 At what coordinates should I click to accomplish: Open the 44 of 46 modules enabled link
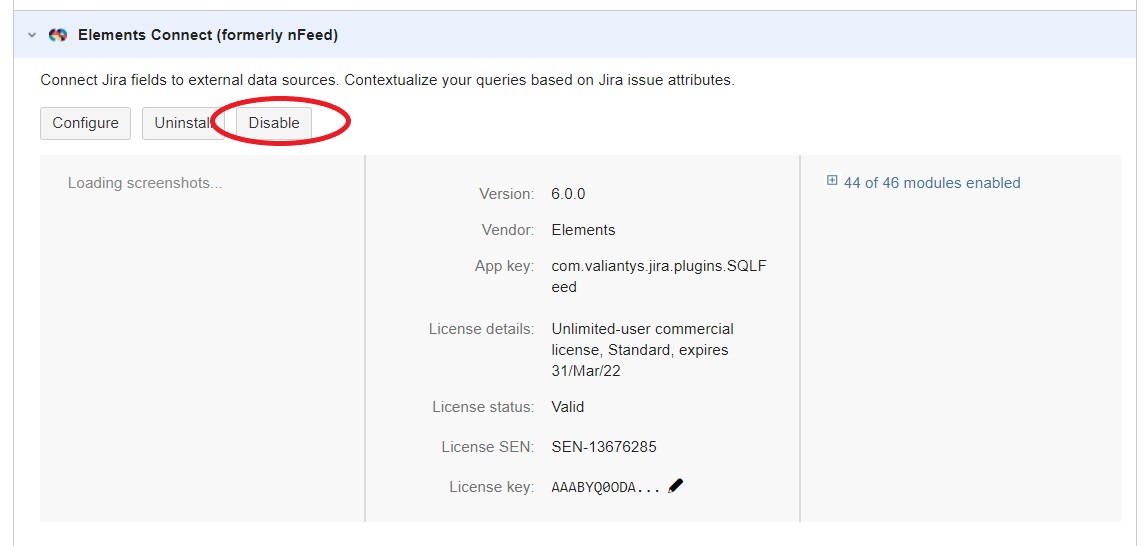pyautogui.click(x=932, y=183)
